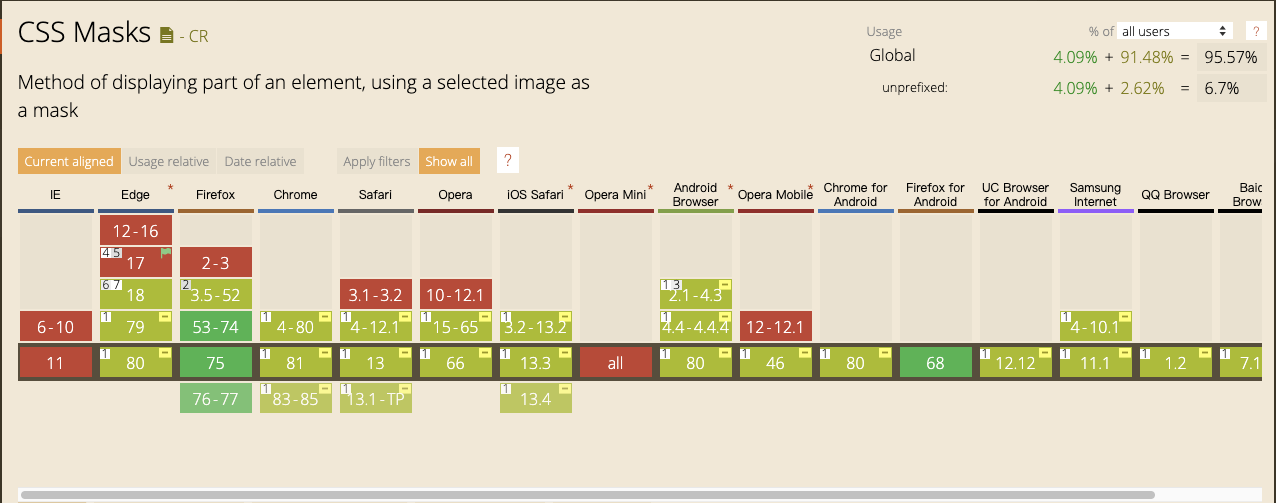Click the green Firefox 75 support cell

pos(215,363)
